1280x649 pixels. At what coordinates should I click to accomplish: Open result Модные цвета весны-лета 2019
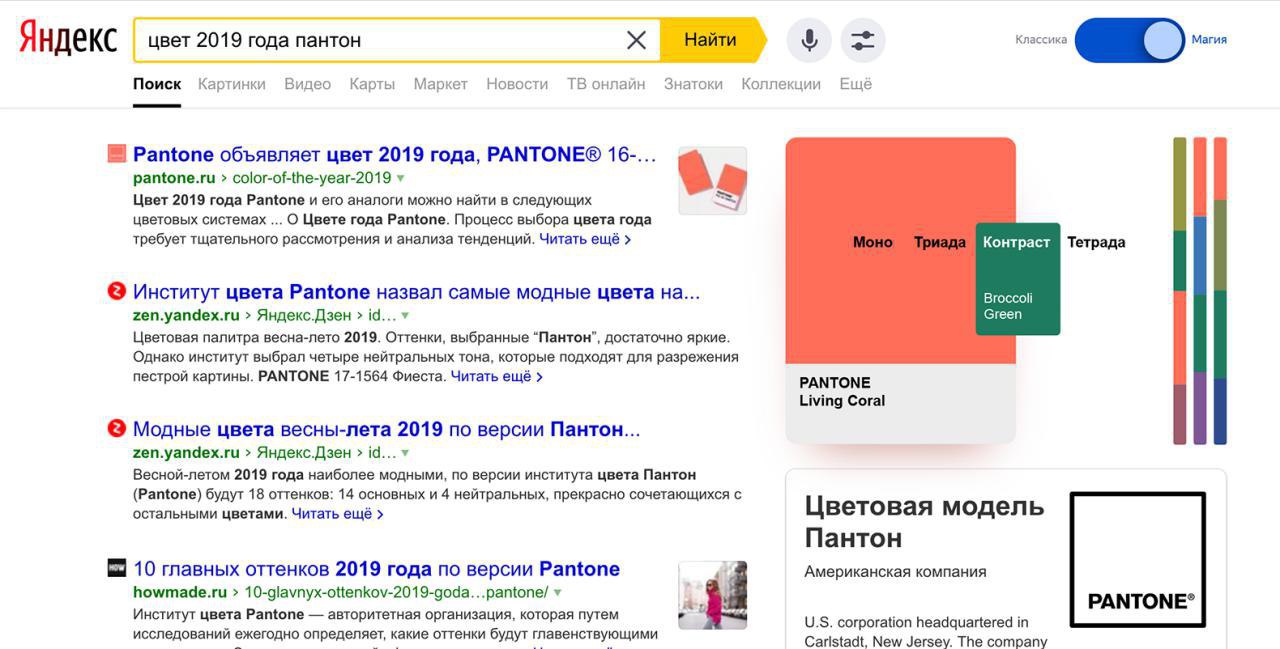pos(387,429)
